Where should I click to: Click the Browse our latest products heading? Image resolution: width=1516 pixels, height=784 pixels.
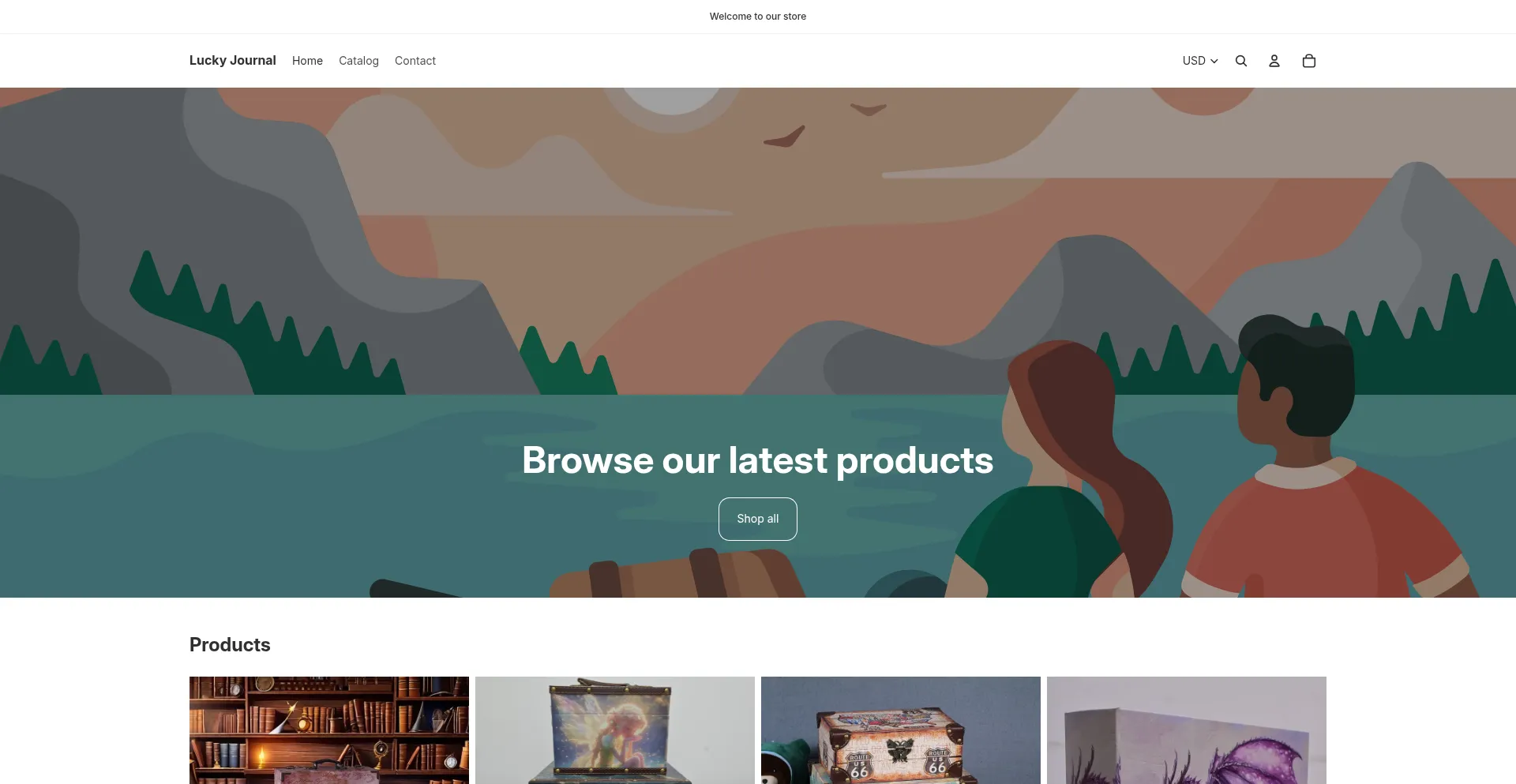[758, 460]
